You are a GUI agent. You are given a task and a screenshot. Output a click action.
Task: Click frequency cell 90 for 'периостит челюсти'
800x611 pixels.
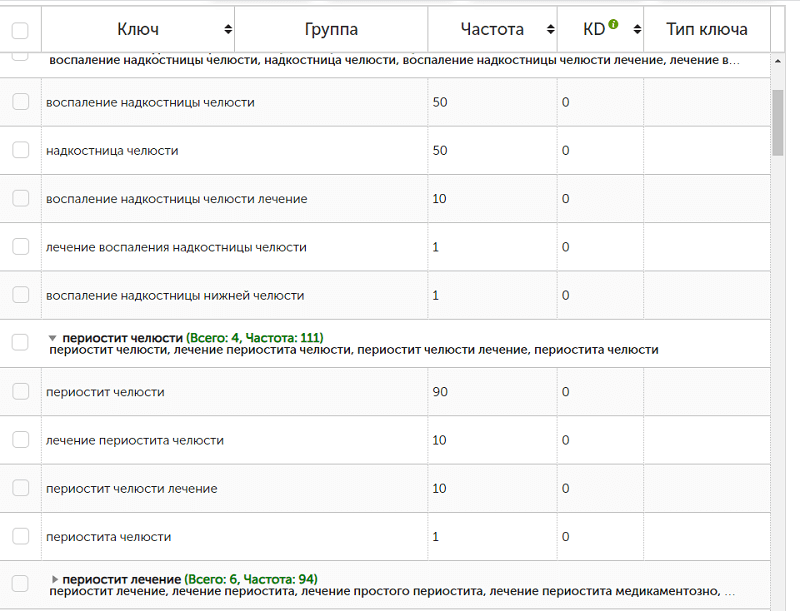pyautogui.click(x=440, y=392)
